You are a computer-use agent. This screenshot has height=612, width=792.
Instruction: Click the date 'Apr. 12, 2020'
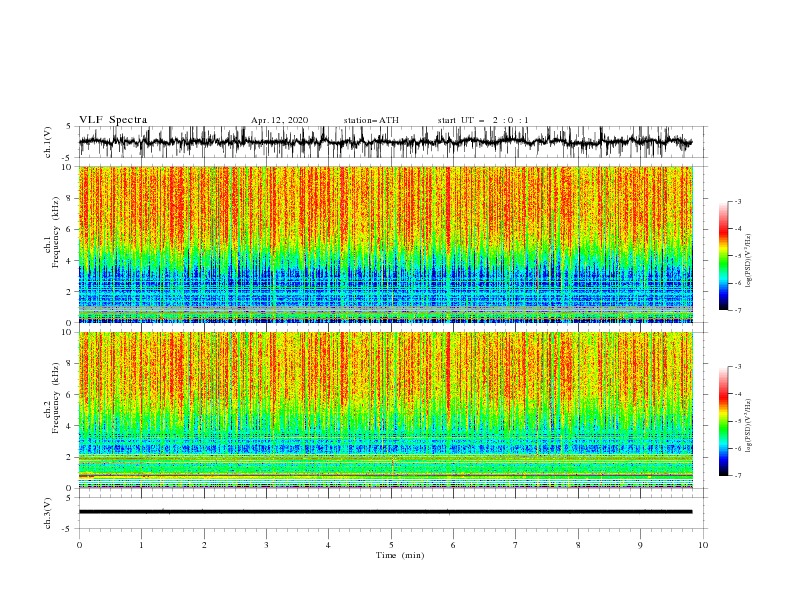pyautogui.click(x=279, y=120)
